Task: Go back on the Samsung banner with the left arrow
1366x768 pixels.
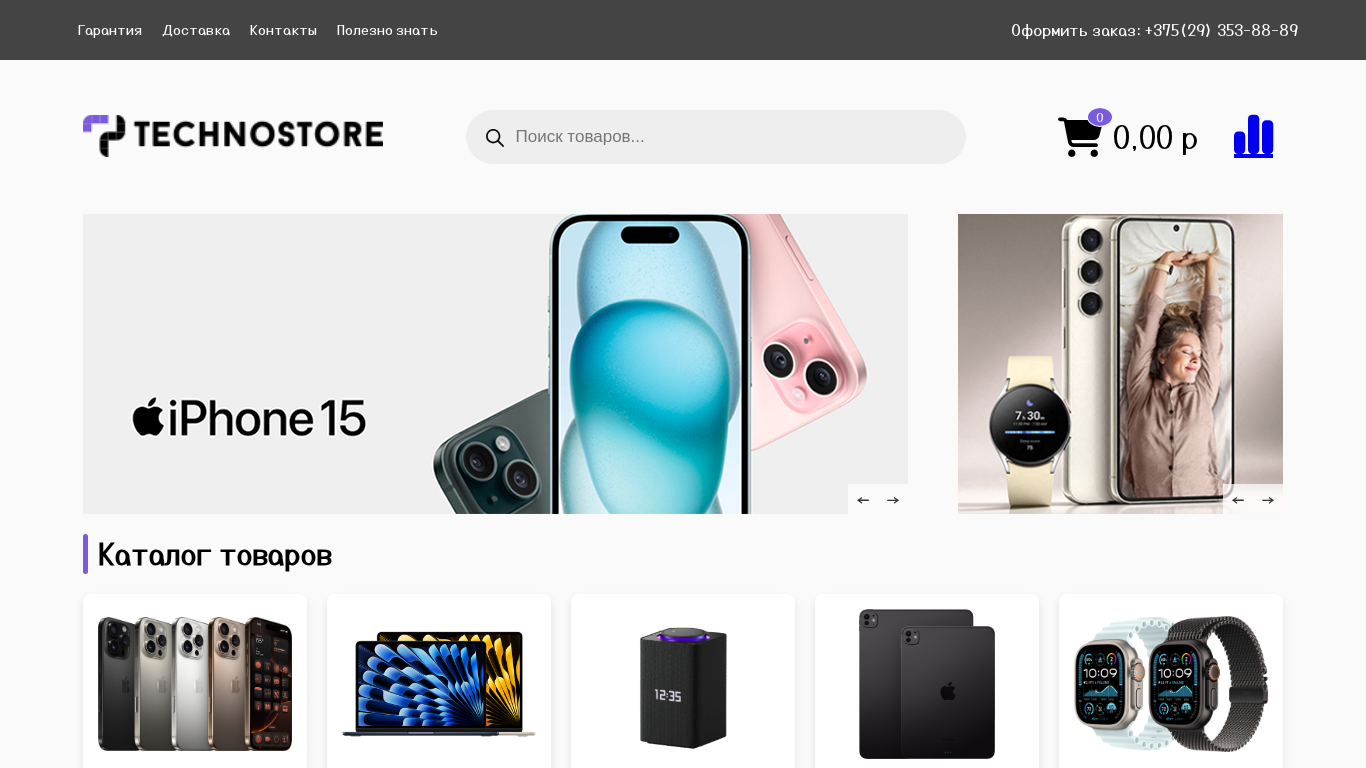Action: coord(1238,500)
